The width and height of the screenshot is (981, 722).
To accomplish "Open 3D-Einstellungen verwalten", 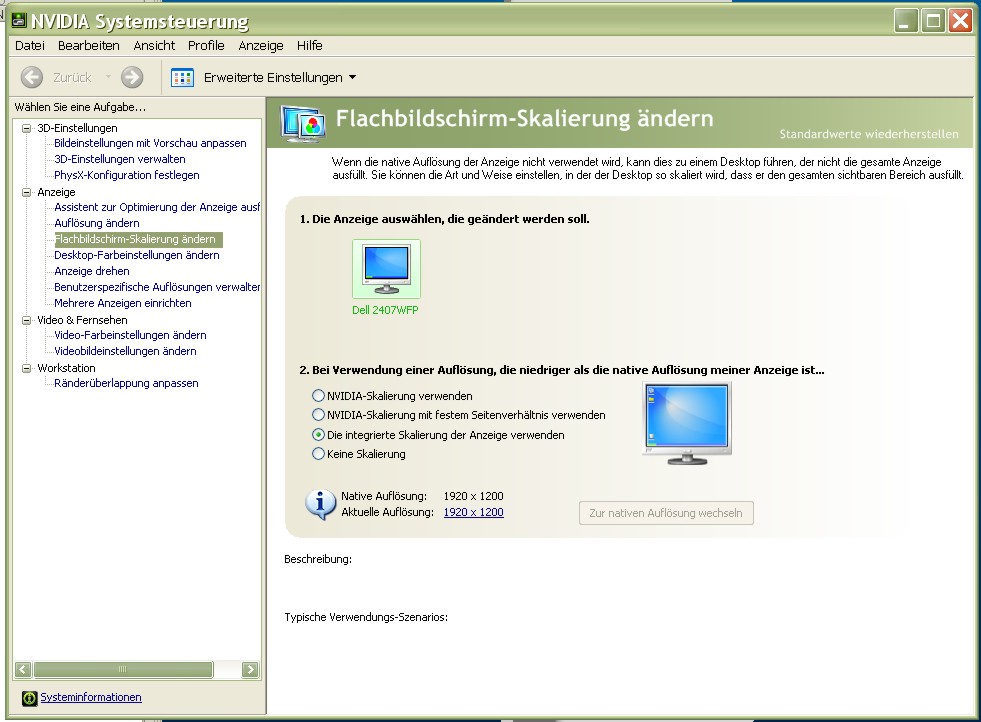I will pyautogui.click(x=119, y=159).
